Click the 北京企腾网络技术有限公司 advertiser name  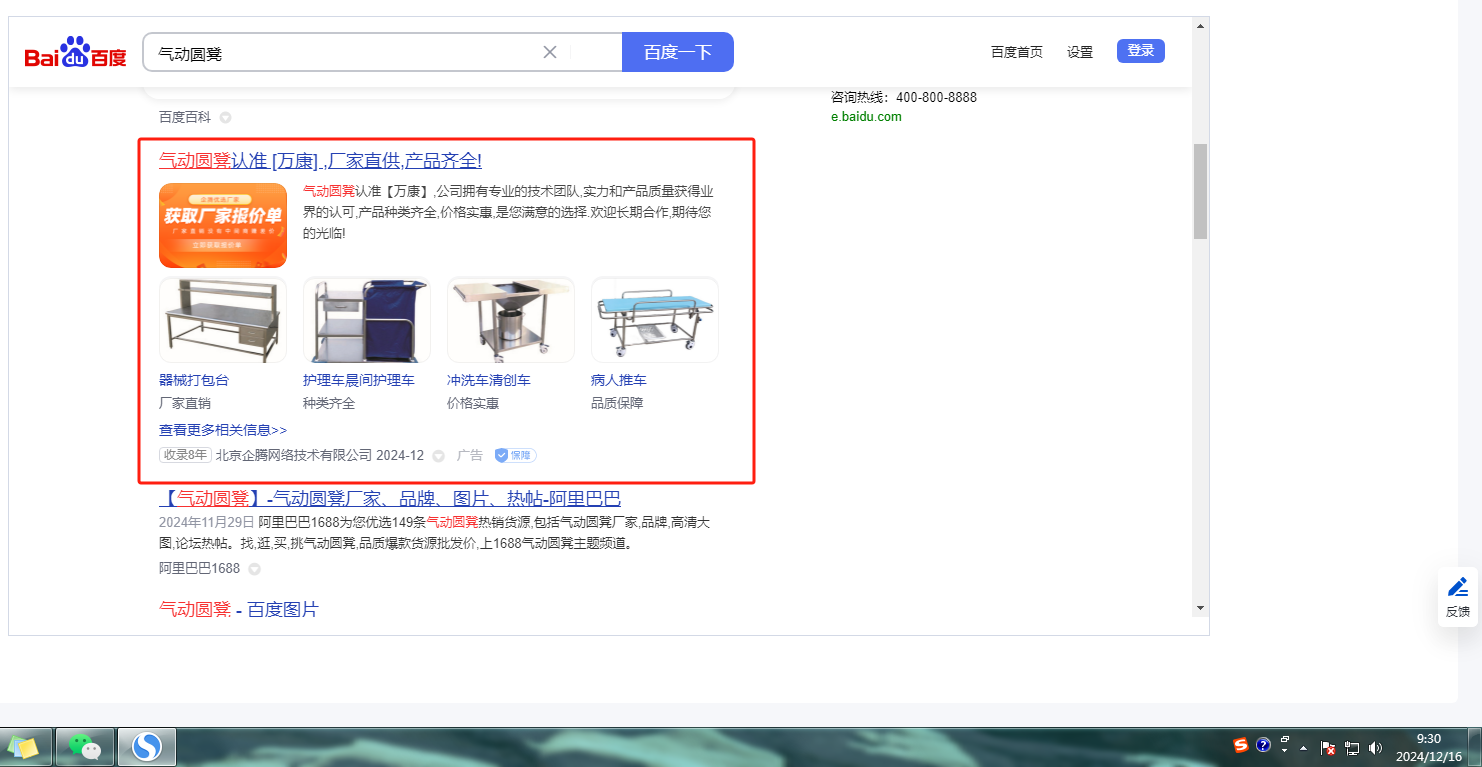point(294,455)
